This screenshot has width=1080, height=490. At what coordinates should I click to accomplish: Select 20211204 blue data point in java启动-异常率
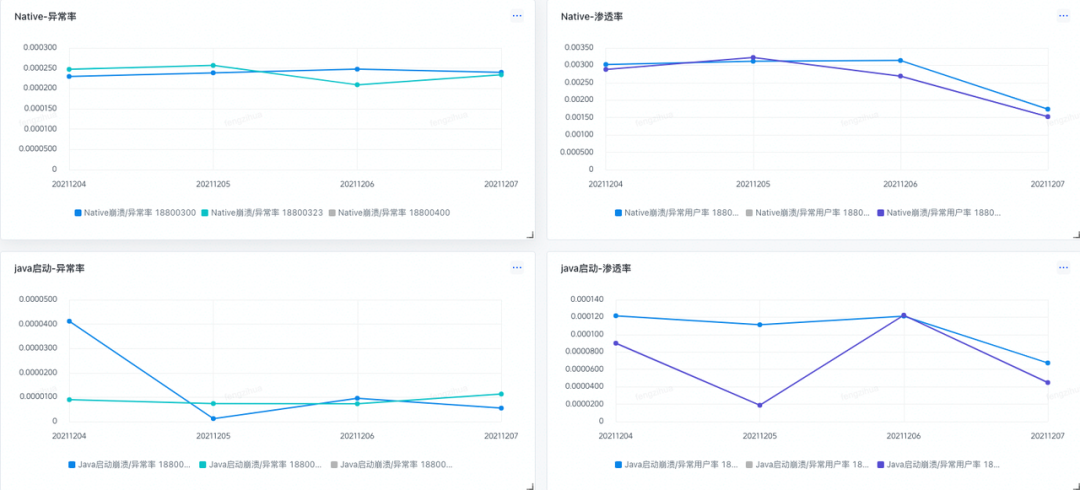[x=69, y=321]
